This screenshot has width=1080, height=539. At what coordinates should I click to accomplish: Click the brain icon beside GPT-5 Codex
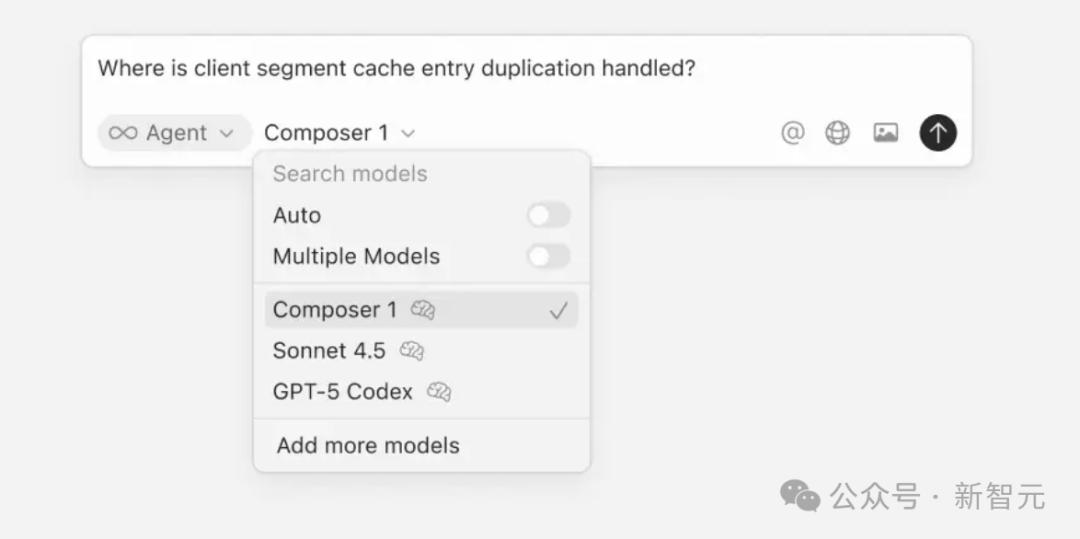(439, 392)
